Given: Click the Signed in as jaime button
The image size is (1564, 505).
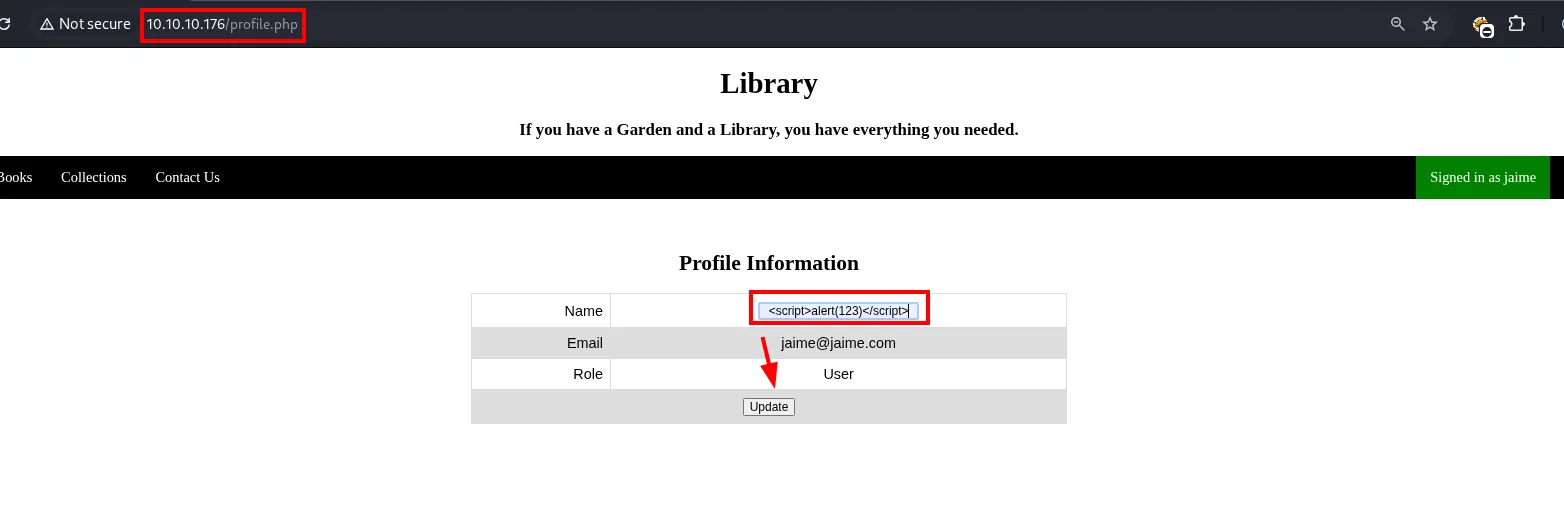Looking at the screenshot, I should [1482, 177].
